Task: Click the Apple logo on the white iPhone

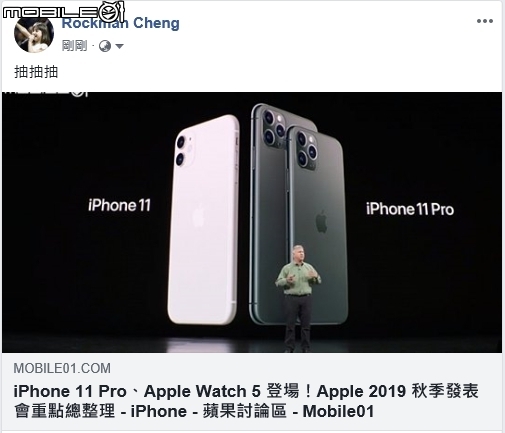Action: click(x=199, y=216)
